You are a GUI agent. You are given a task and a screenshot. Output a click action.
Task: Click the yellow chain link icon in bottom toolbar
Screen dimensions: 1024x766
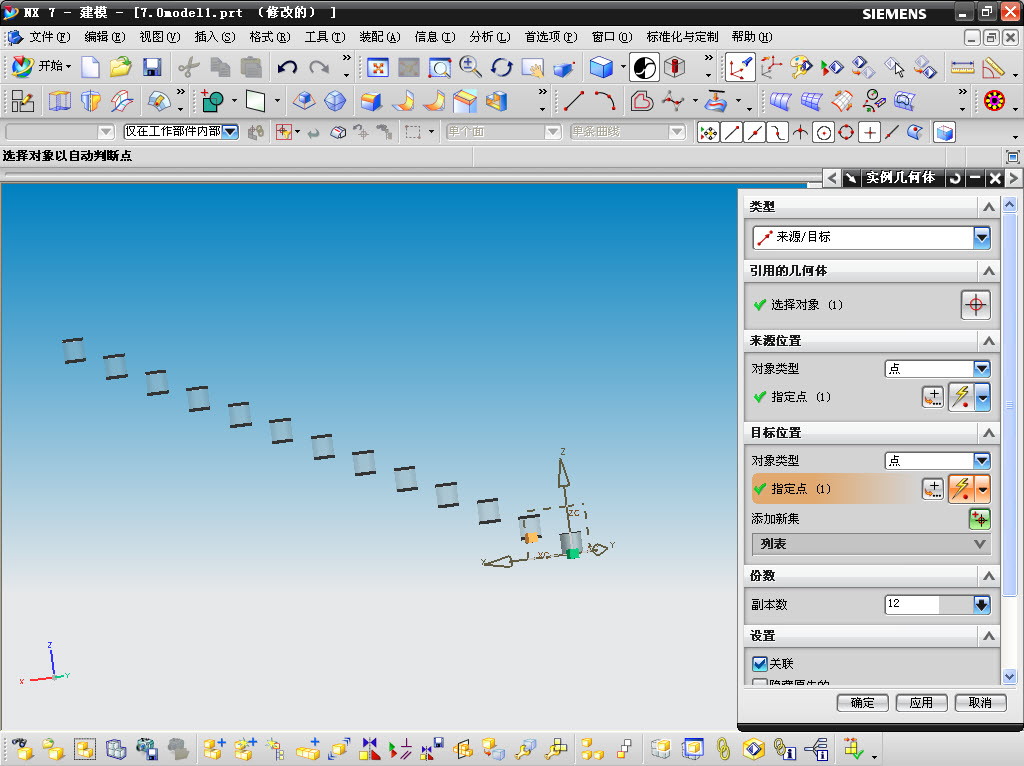(x=722, y=748)
